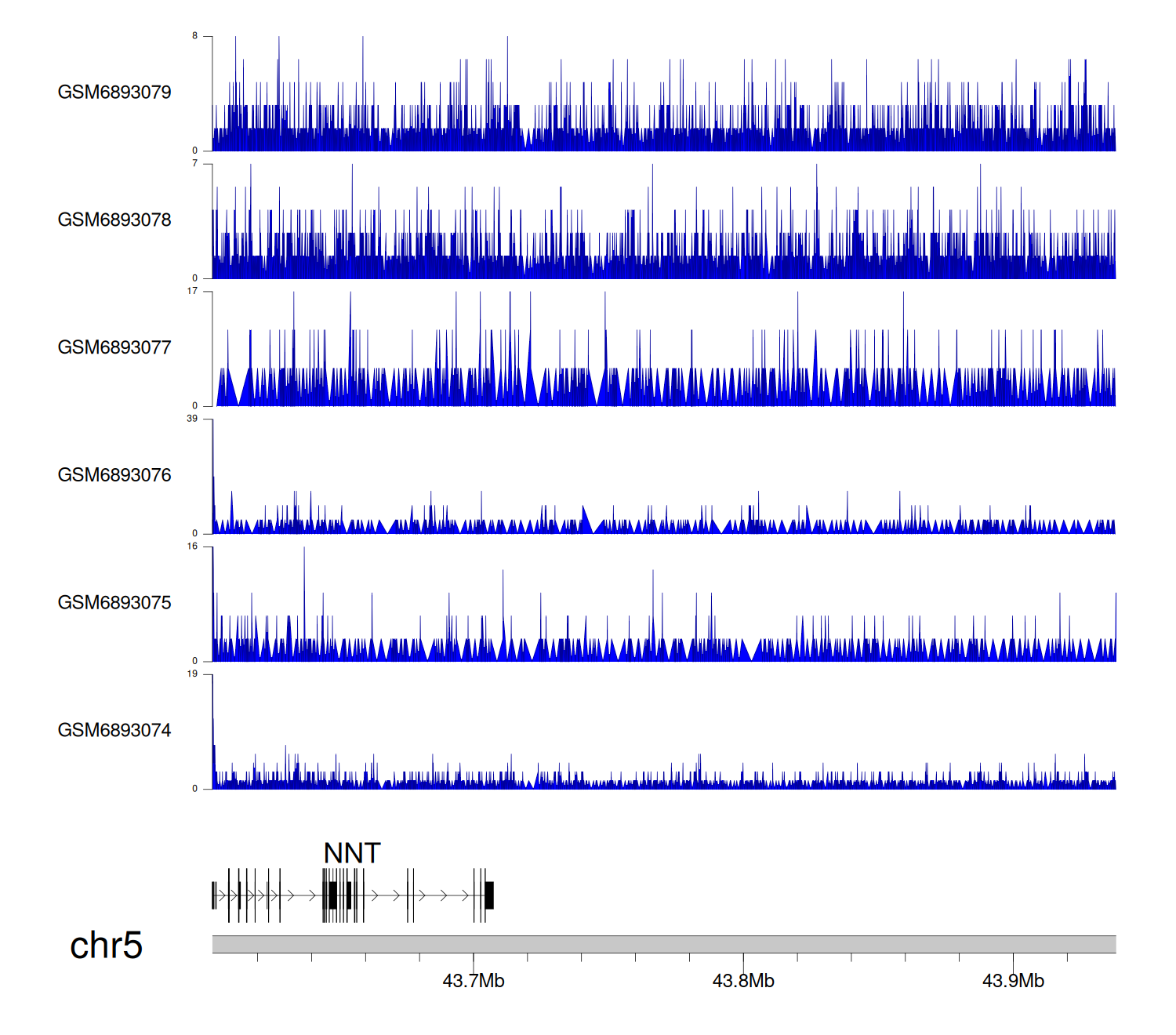1176x1035 pixels.
Task: Click the GSM6893077 track name
Action: [x=114, y=347]
